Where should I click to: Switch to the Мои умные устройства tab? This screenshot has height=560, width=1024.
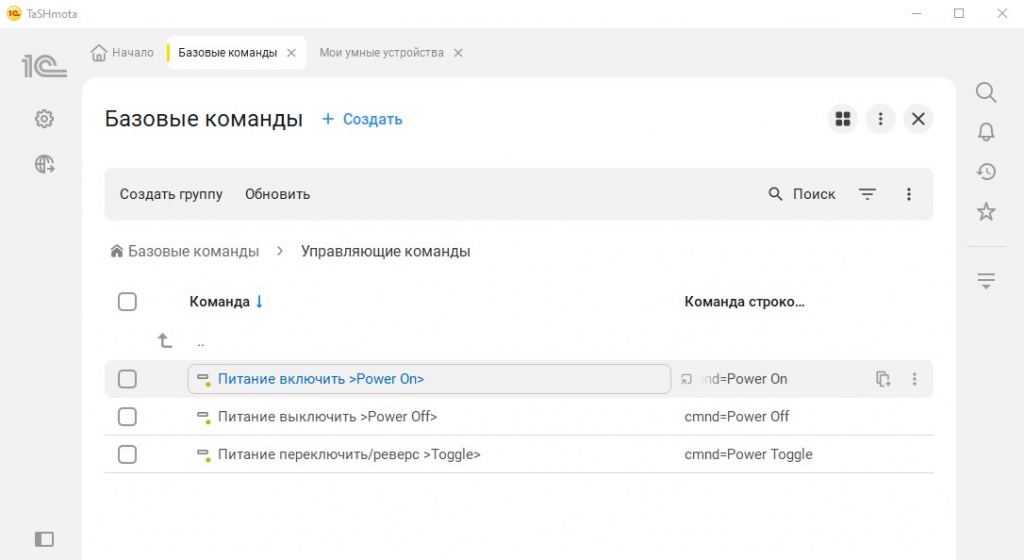click(381, 53)
